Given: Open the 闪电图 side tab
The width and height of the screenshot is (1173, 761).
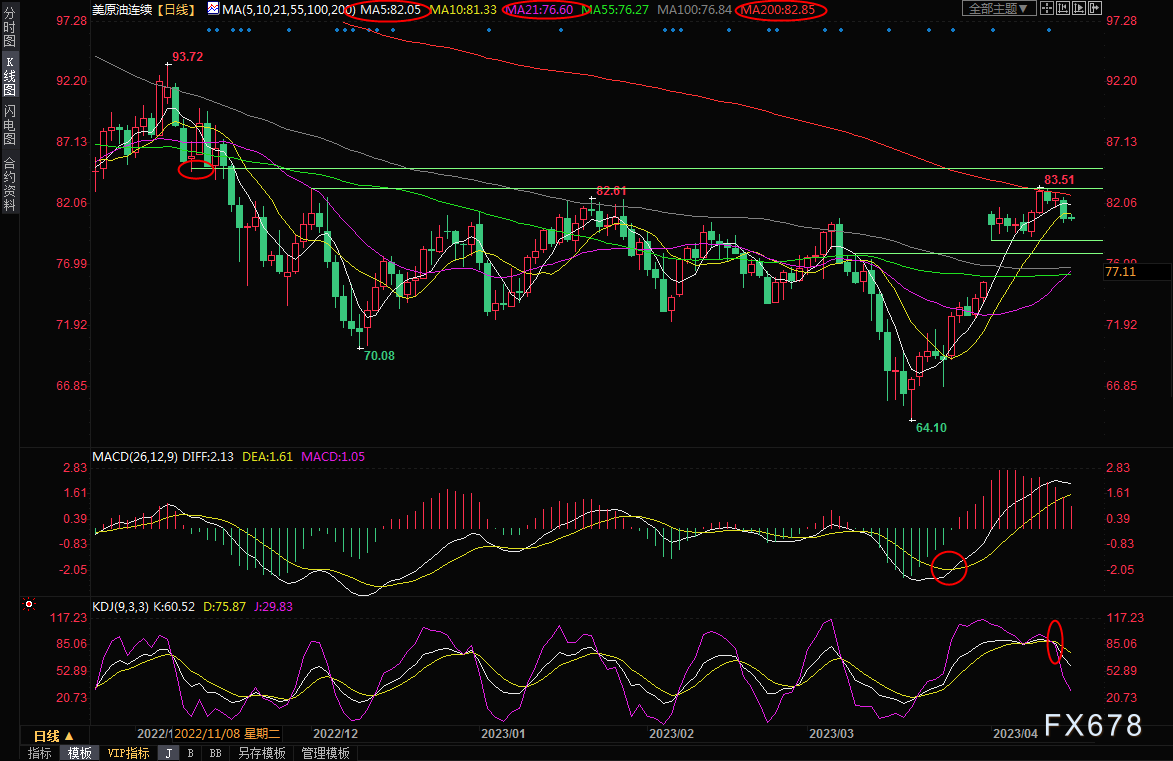Looking at the screenshot, I should [x=10, y=125].
